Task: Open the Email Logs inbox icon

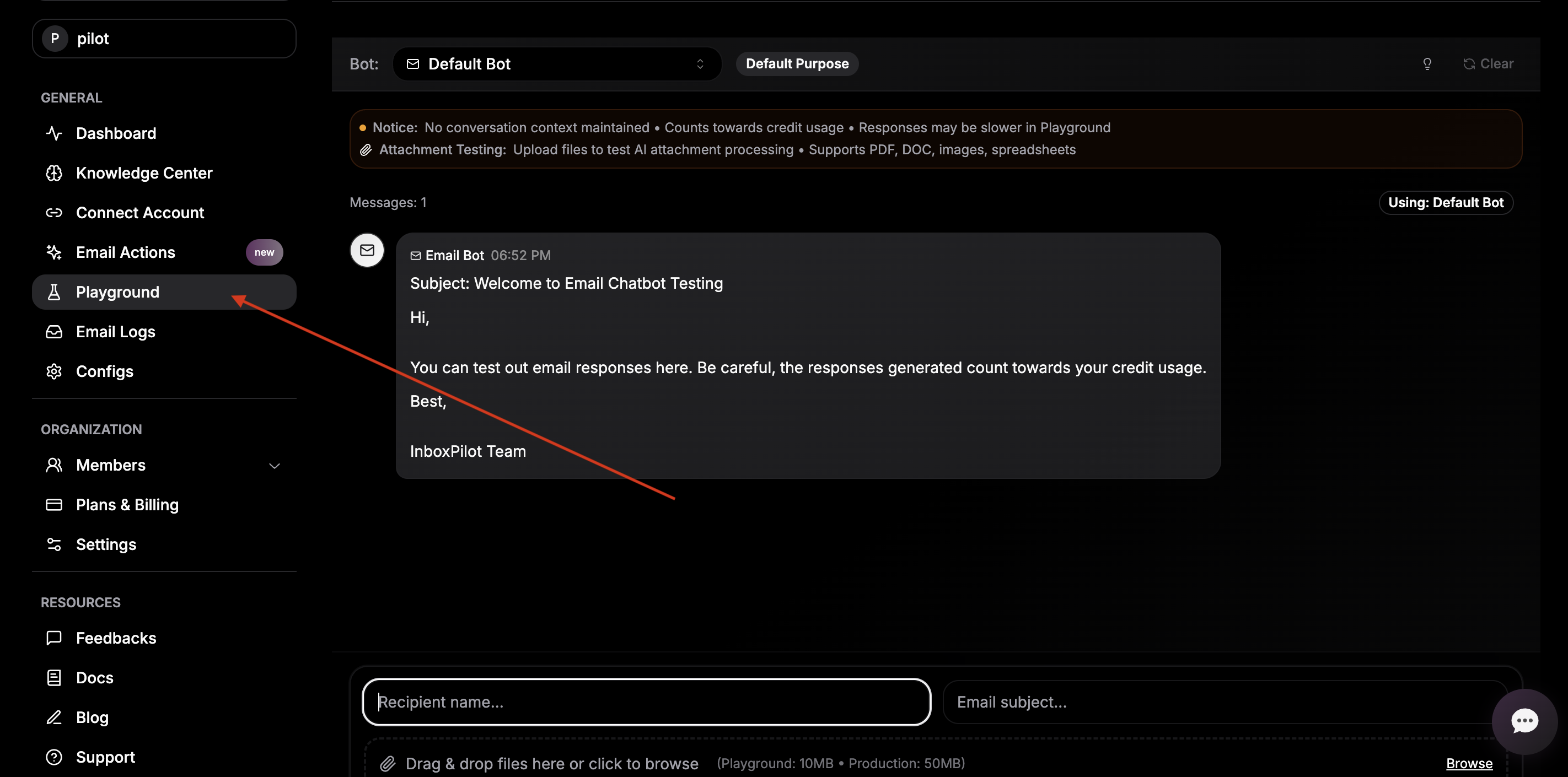Action: (54, 332)
